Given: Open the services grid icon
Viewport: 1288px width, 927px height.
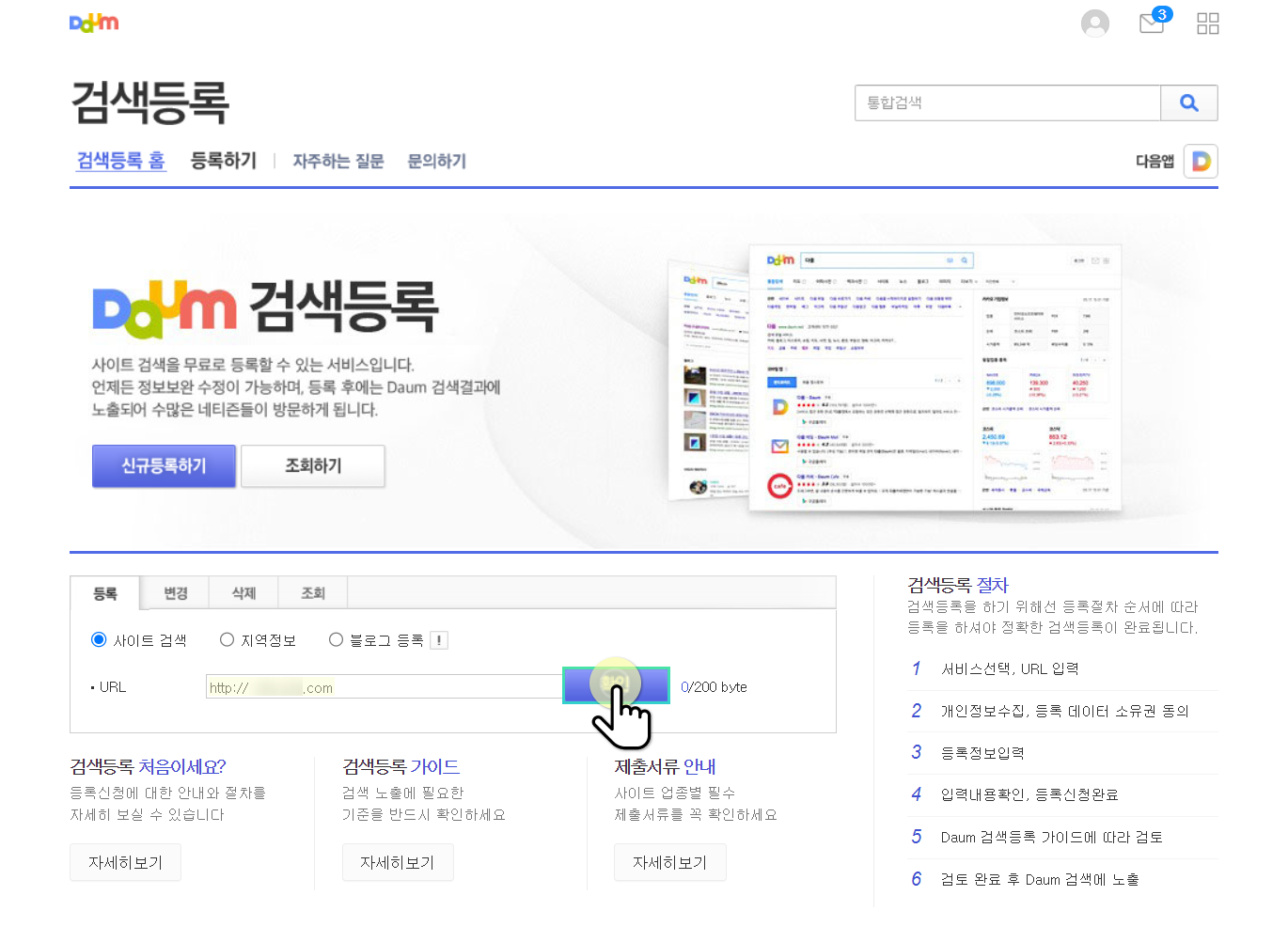Looking at the screenshot, I should click(1208, 24).
